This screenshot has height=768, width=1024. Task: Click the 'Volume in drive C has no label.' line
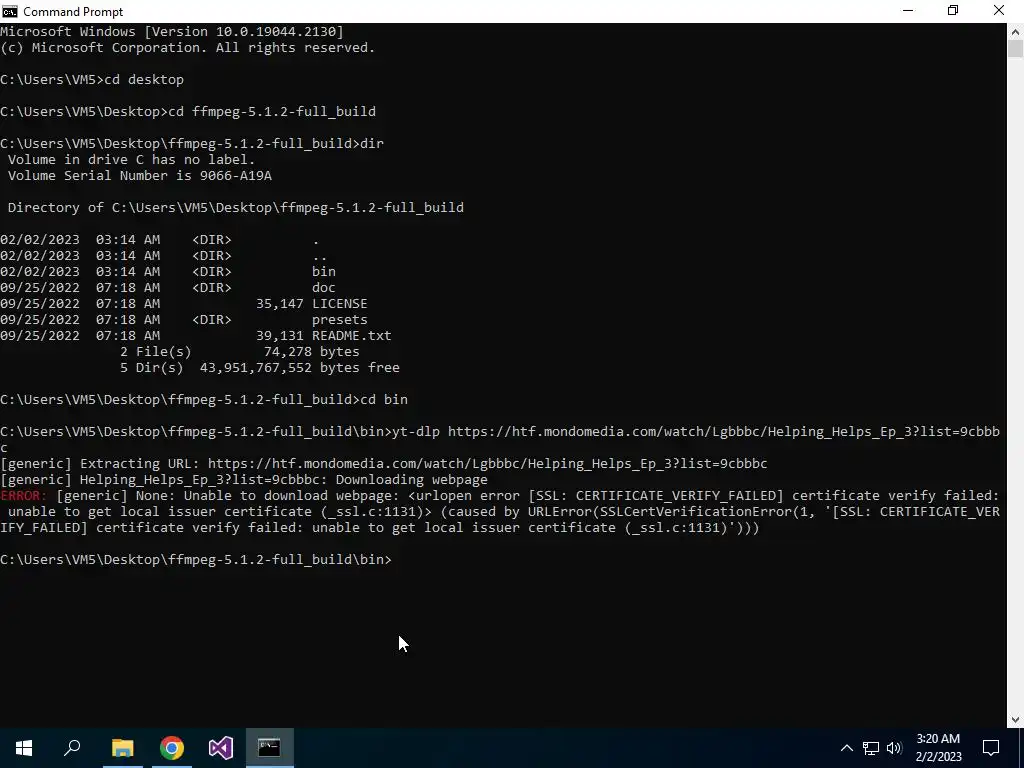click(131, 160)
